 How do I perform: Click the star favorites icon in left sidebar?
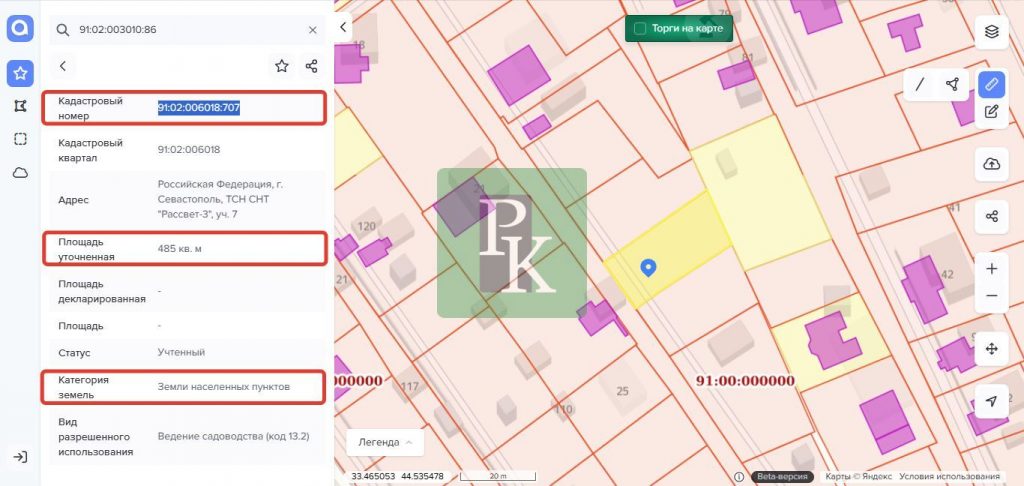click(20, 73)
